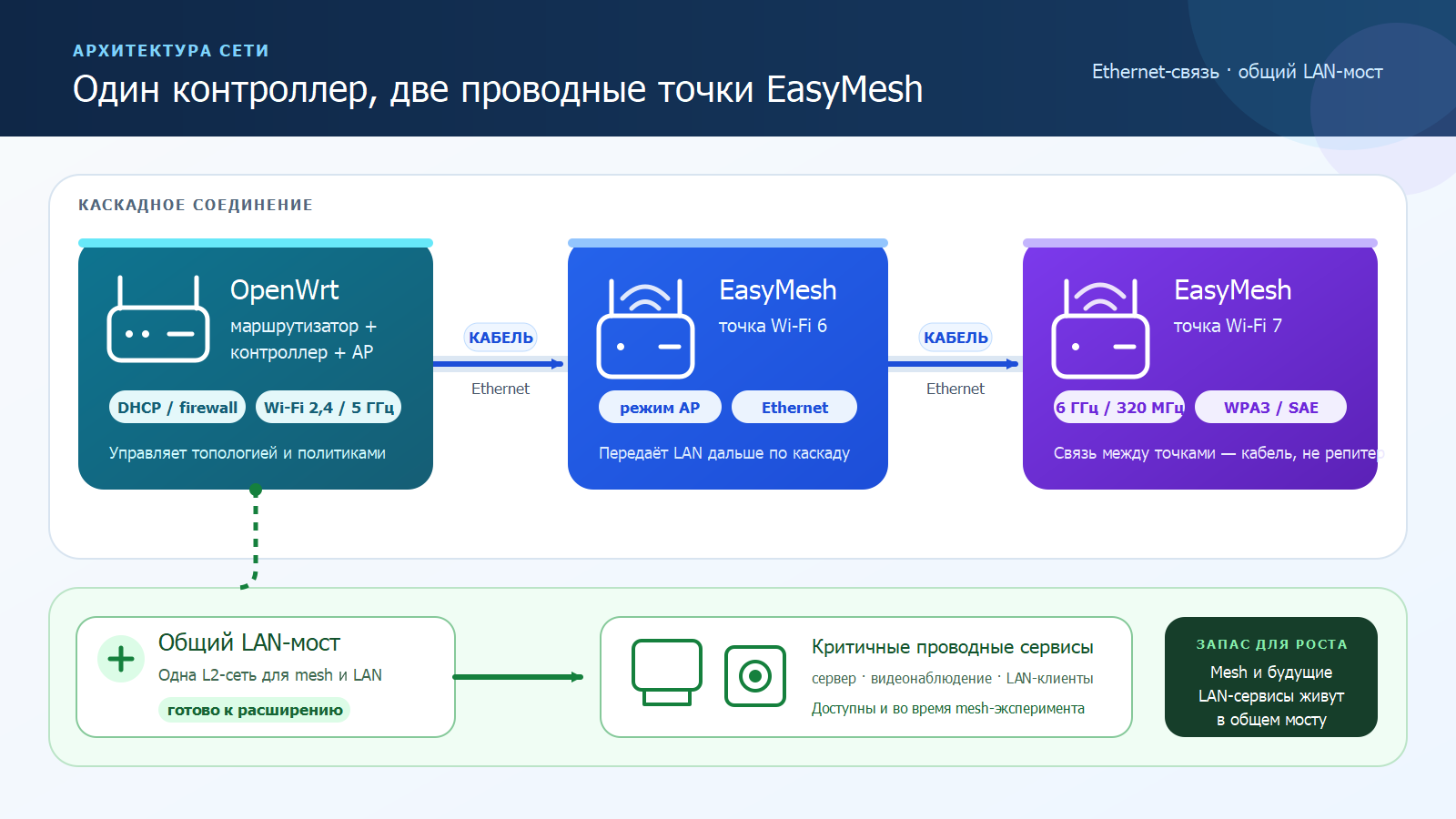Click the text маршрутизатор + контроллер + AP
Screen dimensions: 1456x819
(x=303, y=339)
